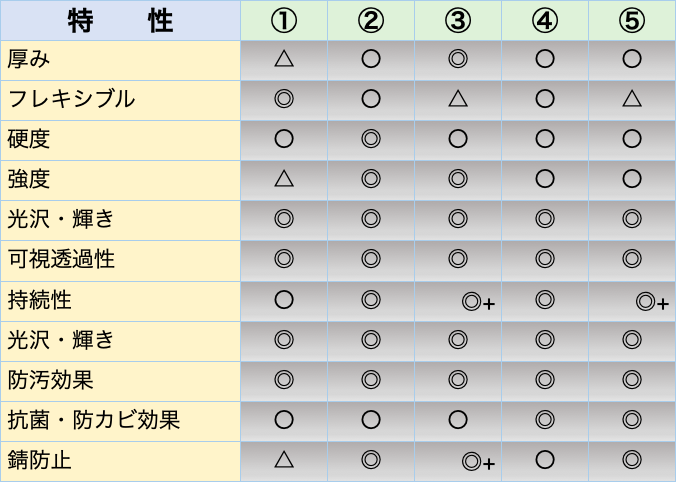This screenshot has width=676, height=482.
Task: Select the 防汚効果 row label
Action: [x=51, y=380]
